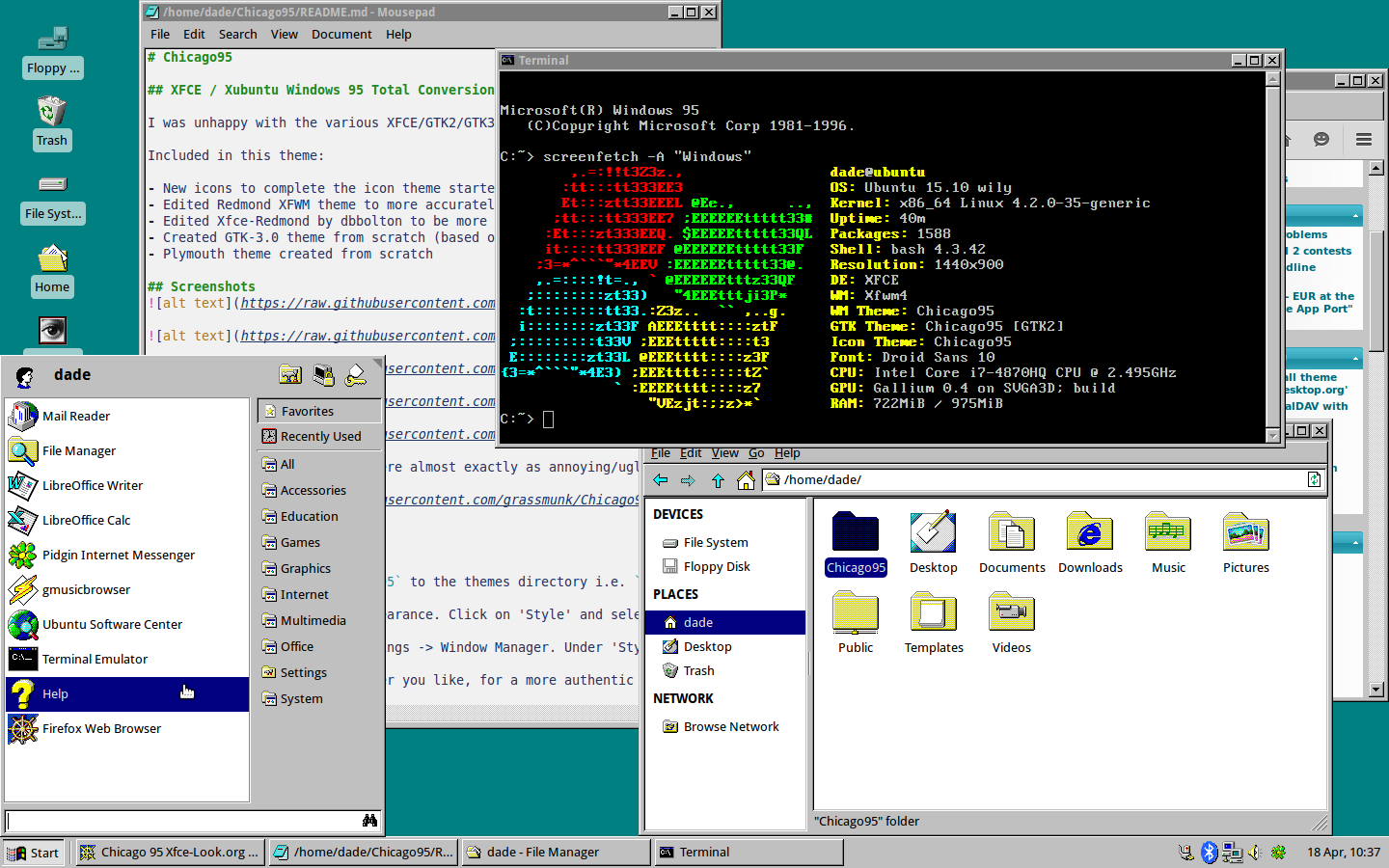Viewport: 1389px width, 868px height.
Task: Click reload icon in file manager location bar
Action: [1314, 480]
